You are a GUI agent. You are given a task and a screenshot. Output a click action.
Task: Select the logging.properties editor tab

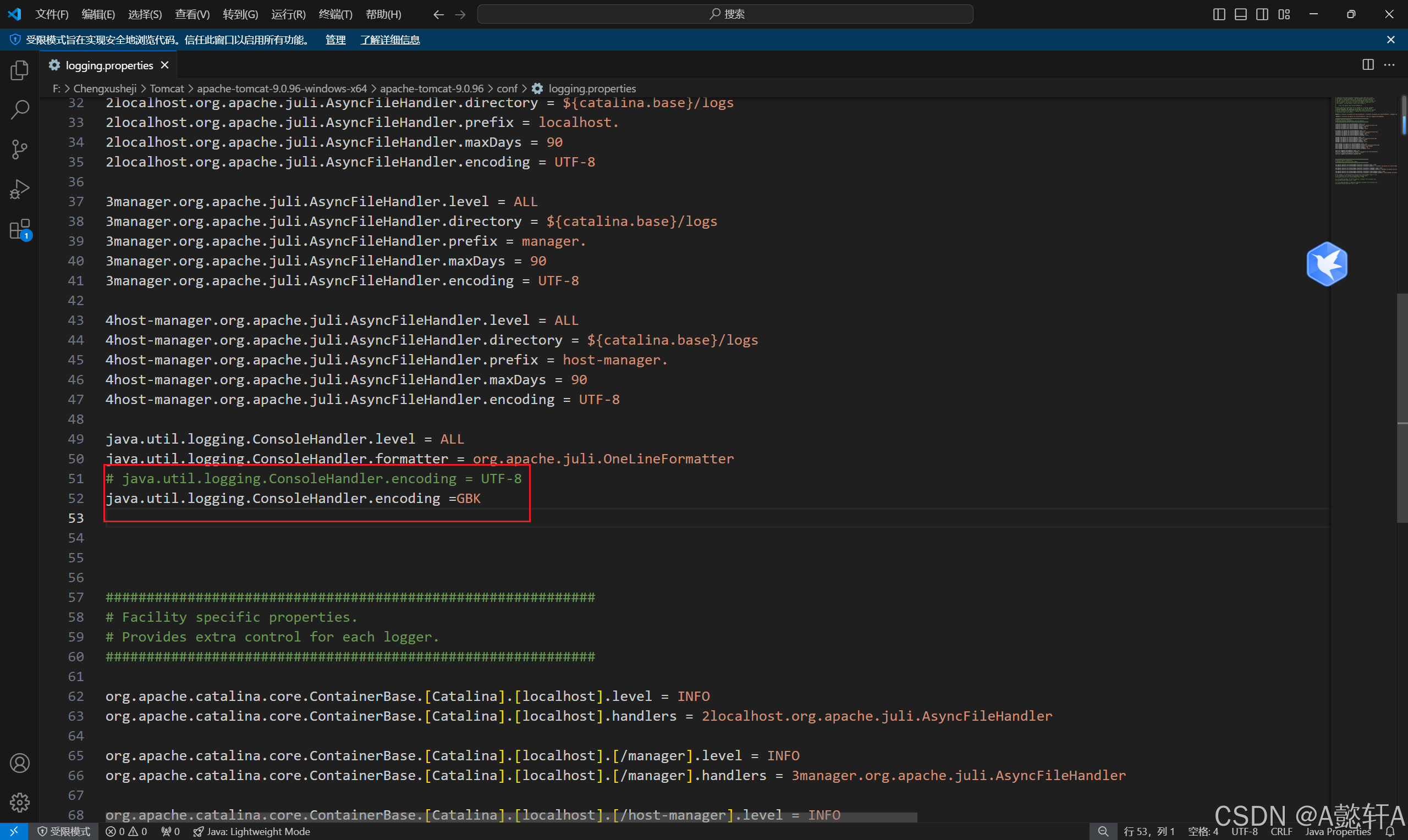tap(109, 65)
